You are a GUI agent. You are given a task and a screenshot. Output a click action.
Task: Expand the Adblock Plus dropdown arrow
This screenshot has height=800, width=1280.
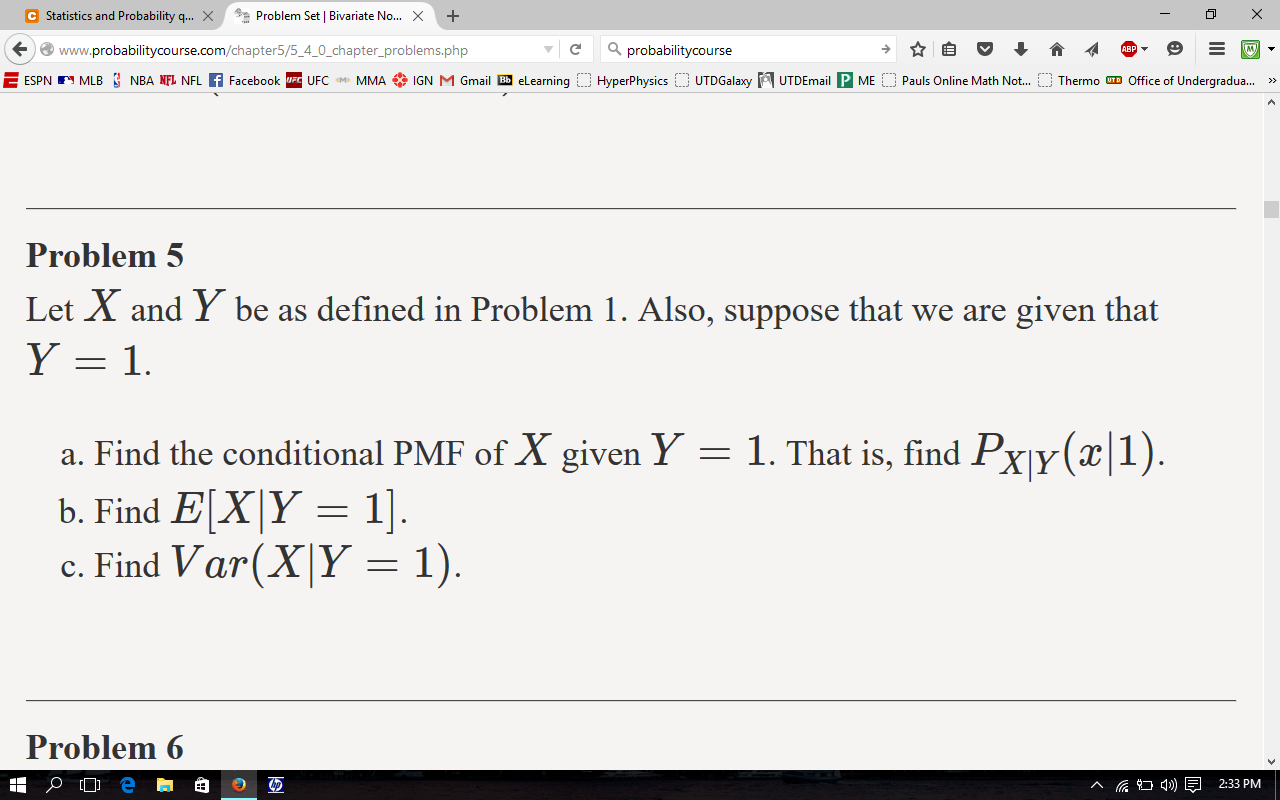pyautogui.click(x=1144, y=50)
